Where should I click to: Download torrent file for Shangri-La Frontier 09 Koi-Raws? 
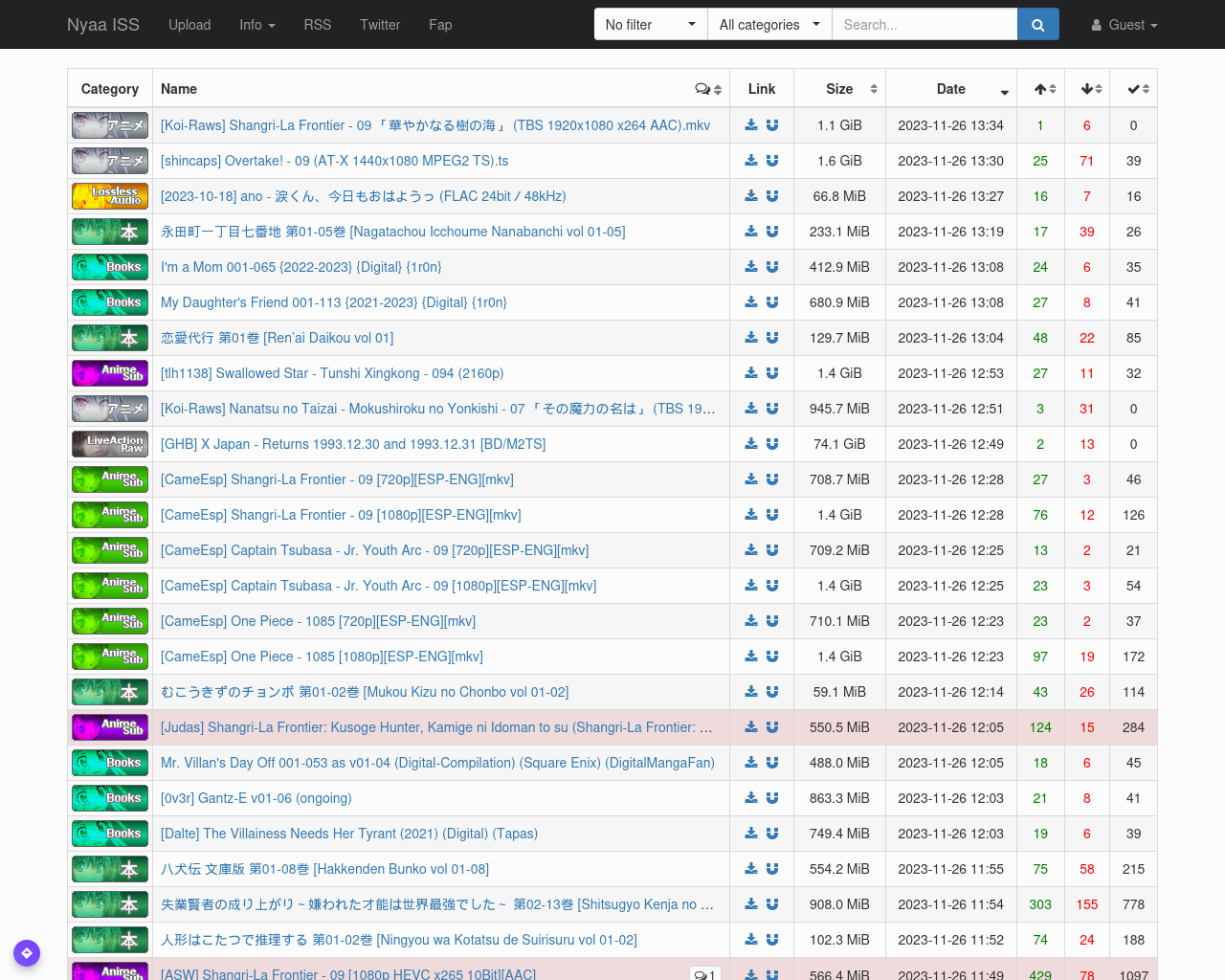pos(751,125)
